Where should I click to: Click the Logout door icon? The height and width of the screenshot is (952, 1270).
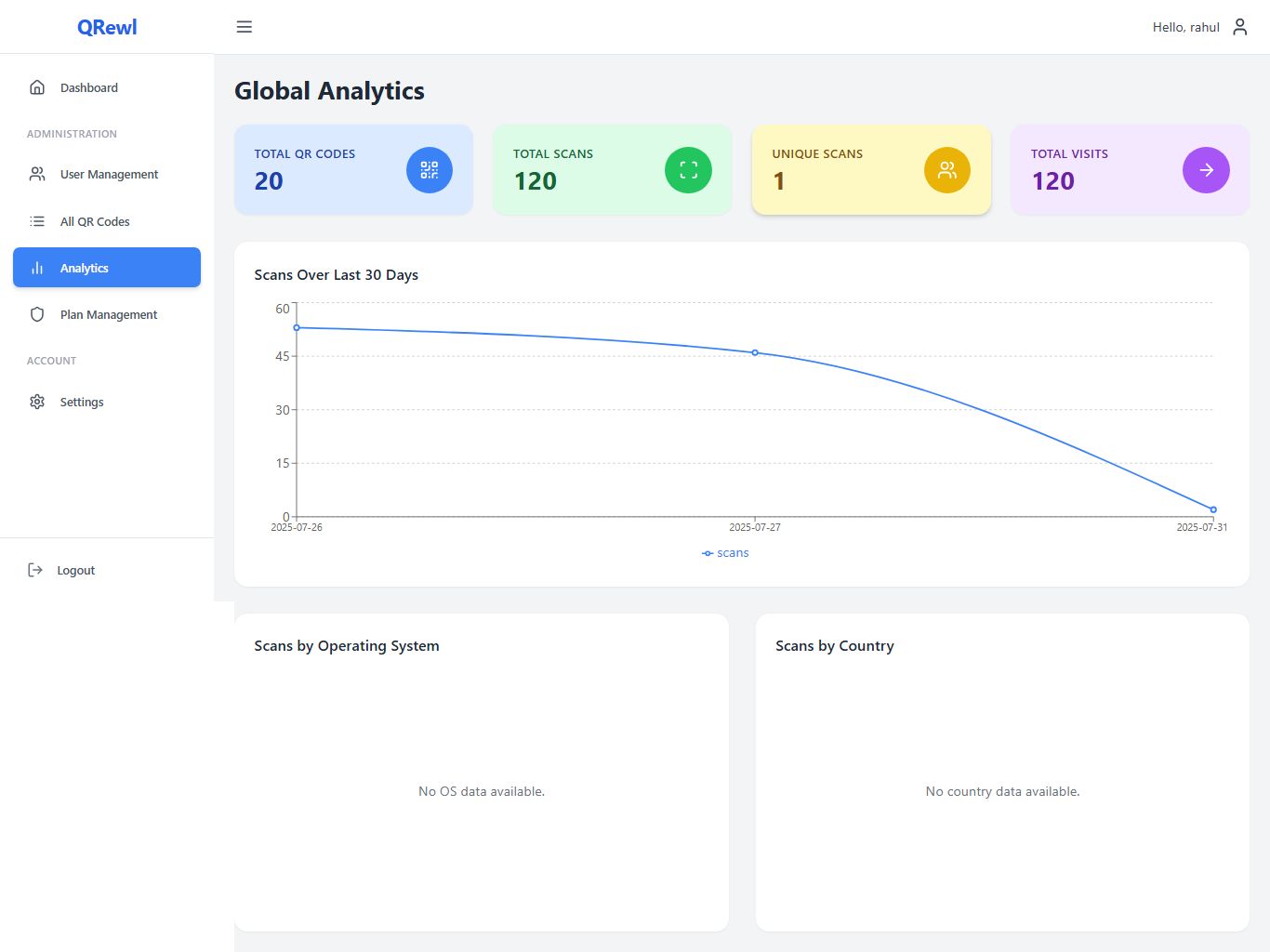coord(35,570)
